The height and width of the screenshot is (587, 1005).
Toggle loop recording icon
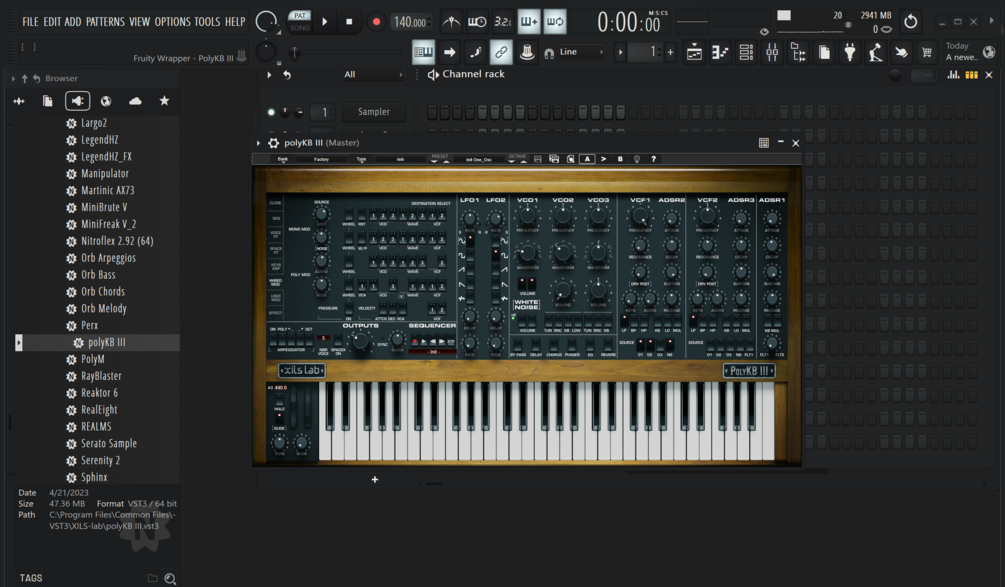pyautogui.click(x=555, y=22)
